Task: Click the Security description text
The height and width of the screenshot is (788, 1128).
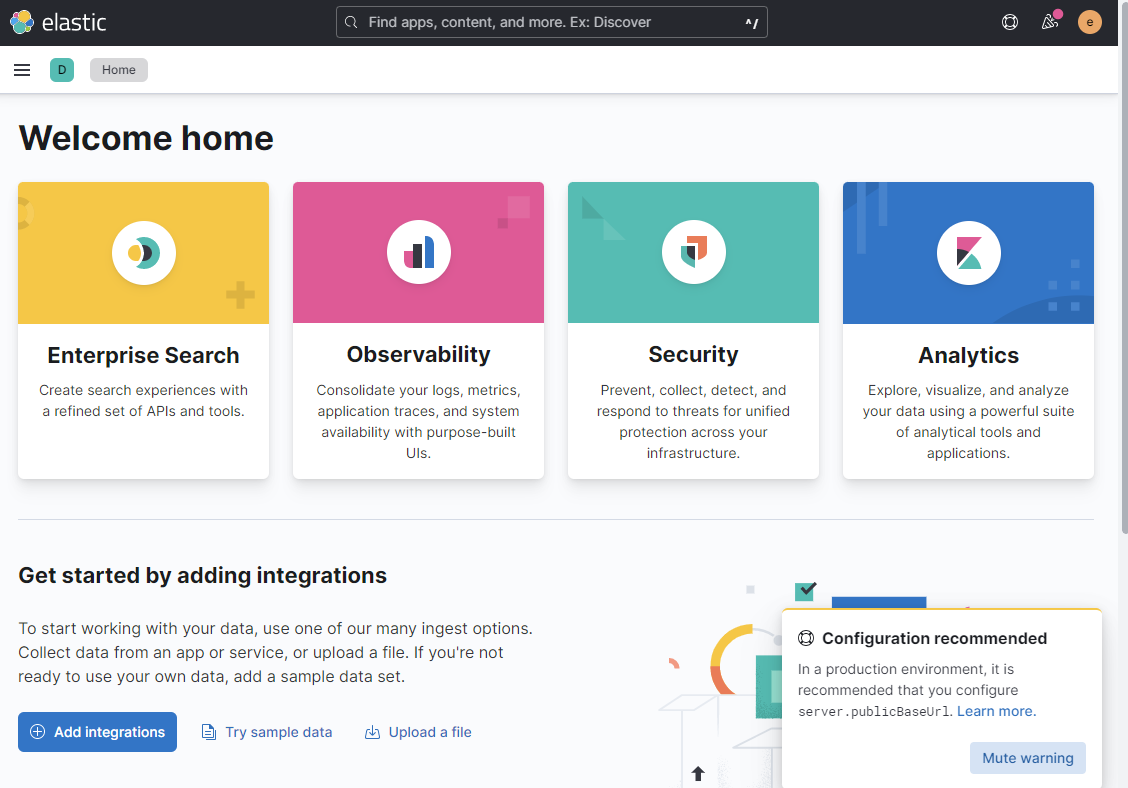Action: (693, 422)
